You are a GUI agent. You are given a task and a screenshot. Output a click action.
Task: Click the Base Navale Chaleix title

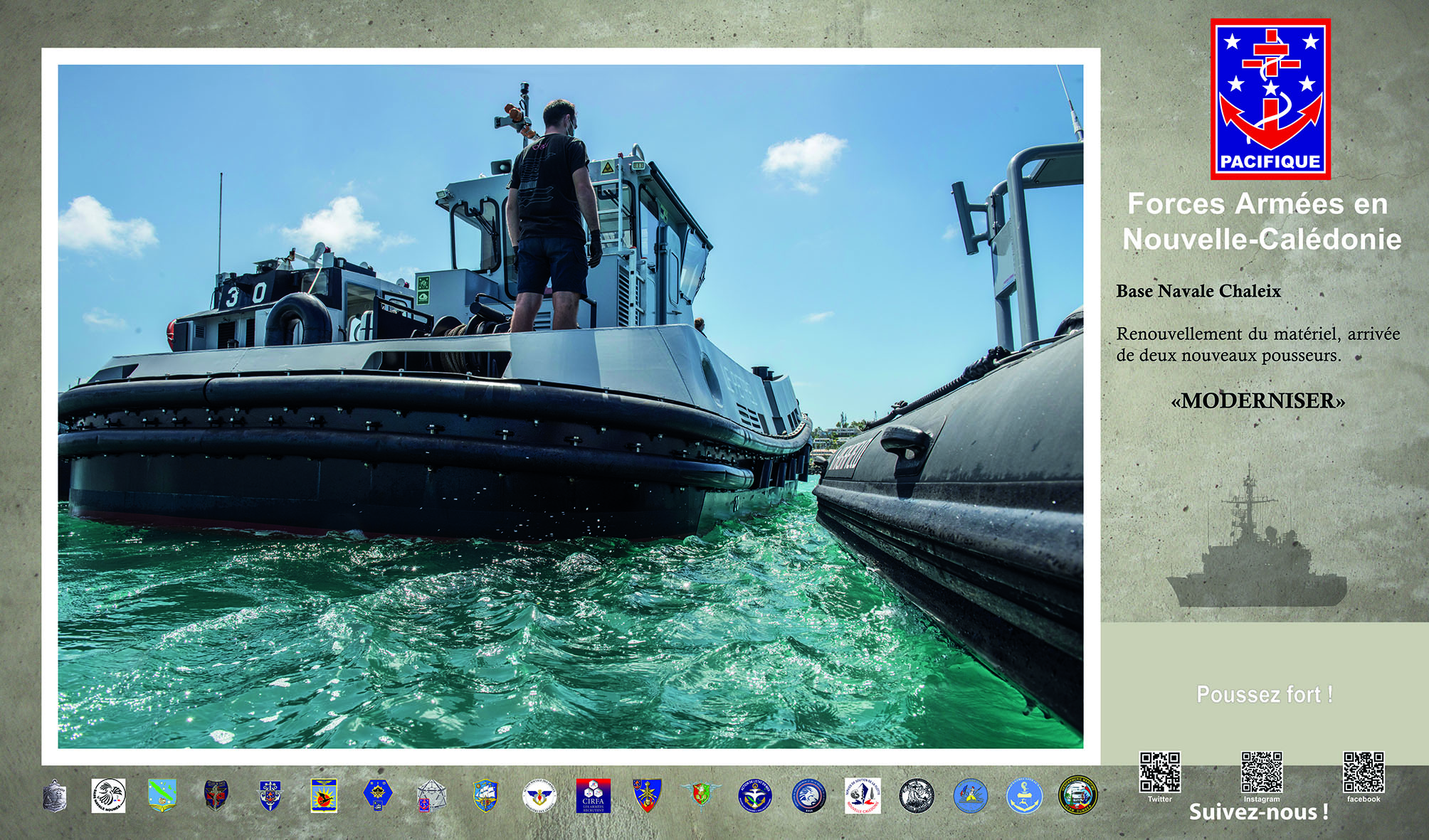point(1198,291)
